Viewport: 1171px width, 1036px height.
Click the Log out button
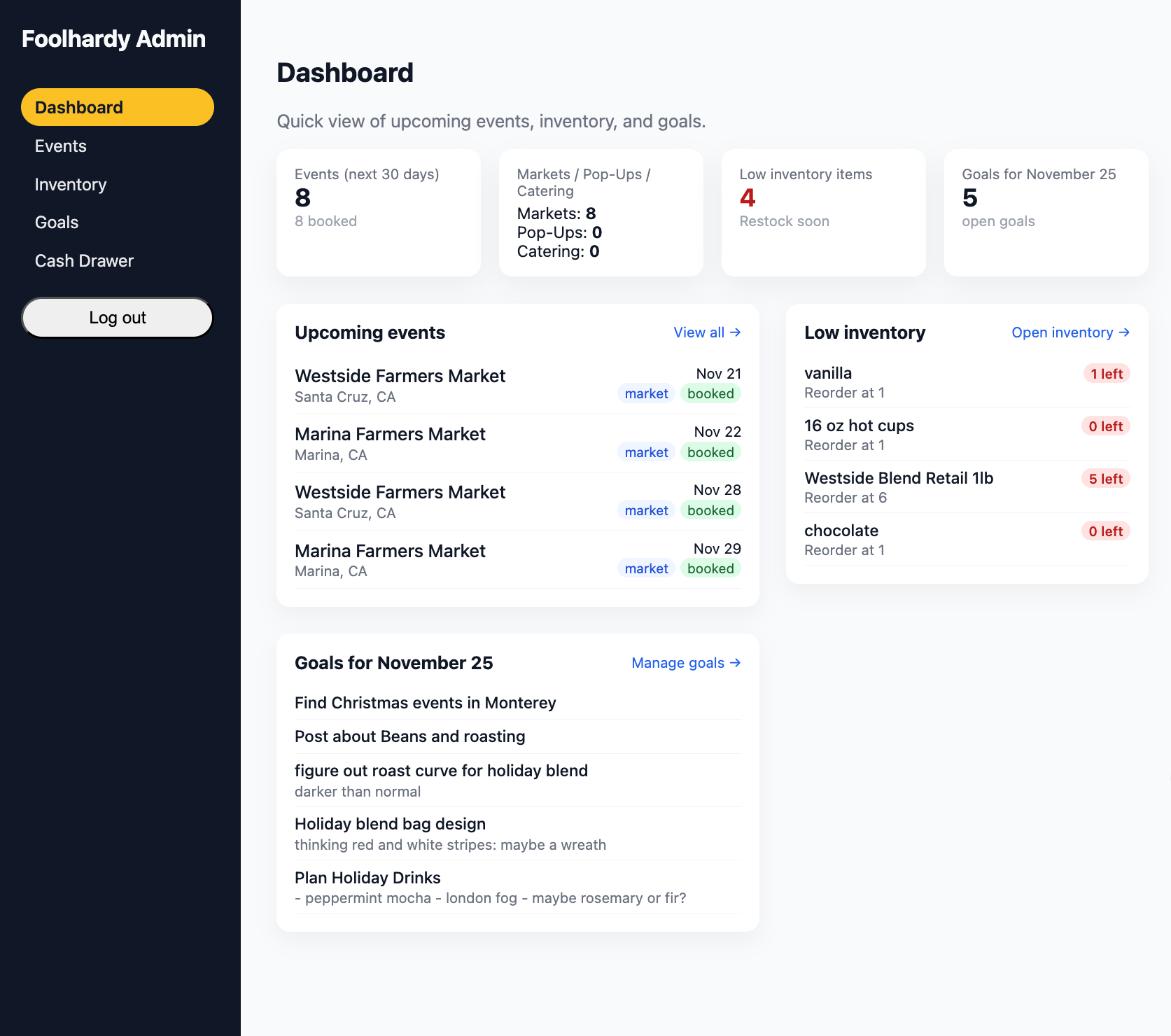(117, 317)
